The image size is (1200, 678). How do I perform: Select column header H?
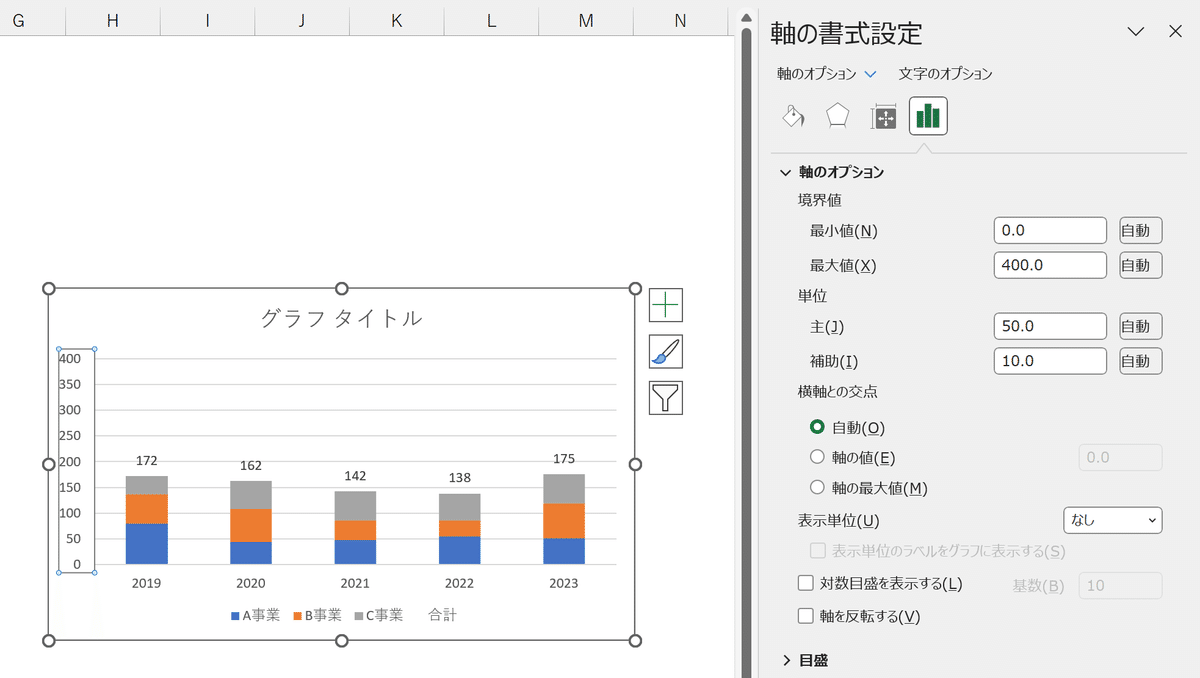(113, 20)
